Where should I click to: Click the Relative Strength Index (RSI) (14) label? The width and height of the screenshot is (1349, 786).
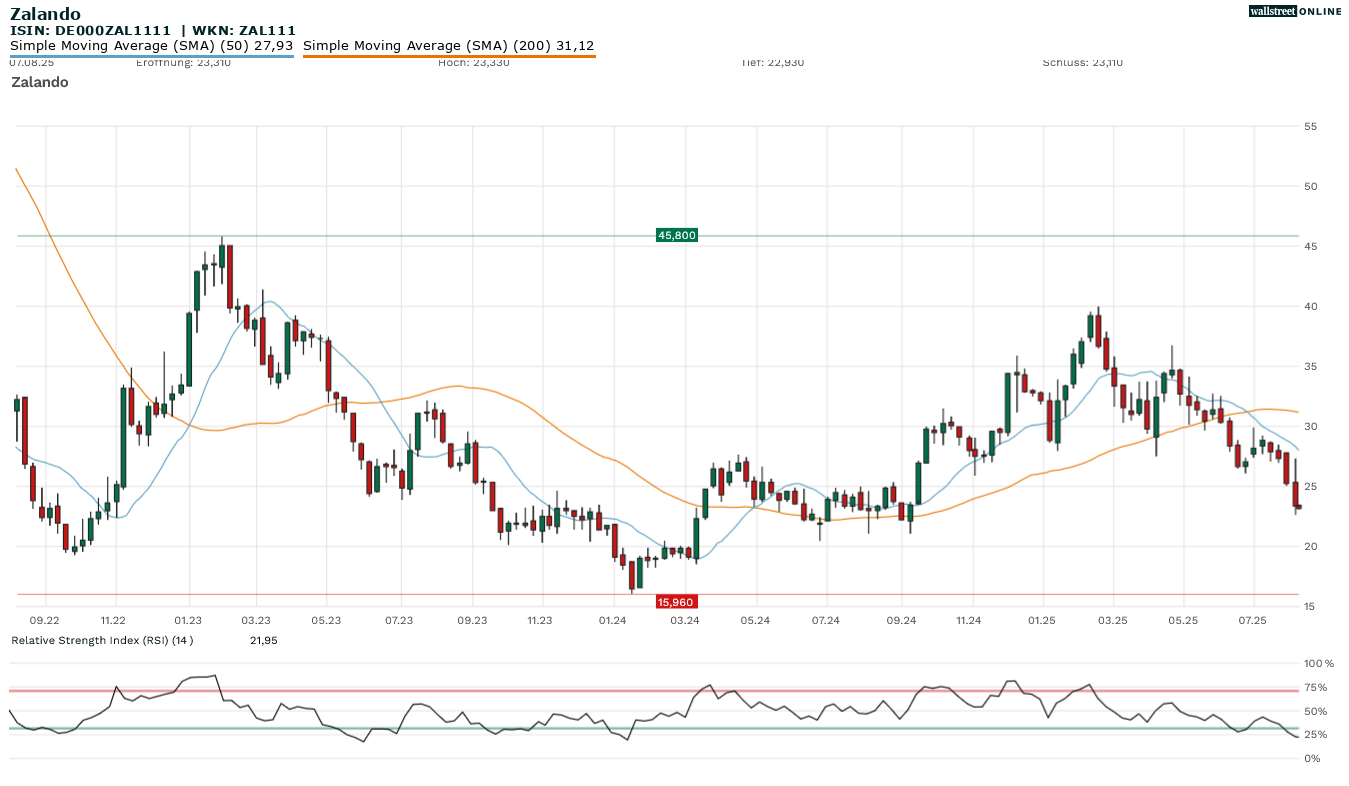[102, 640]
